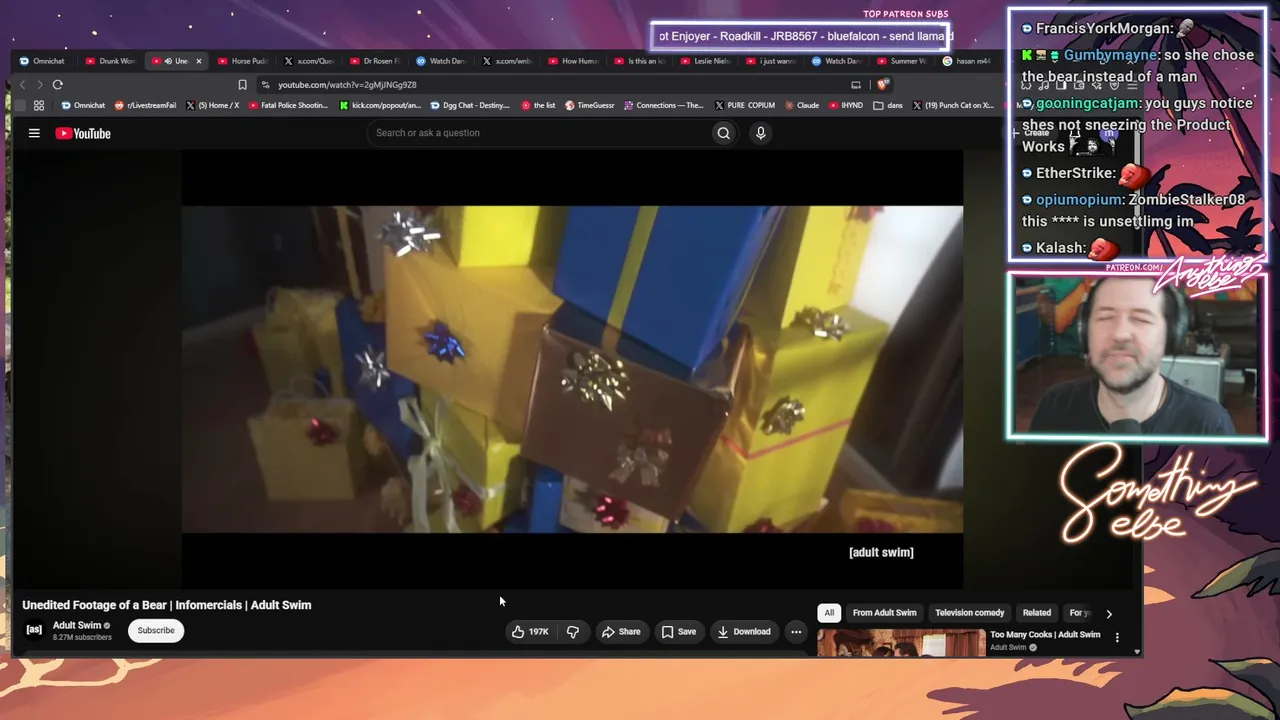Open the Punch Cat on X bookmark

point(952,105)
